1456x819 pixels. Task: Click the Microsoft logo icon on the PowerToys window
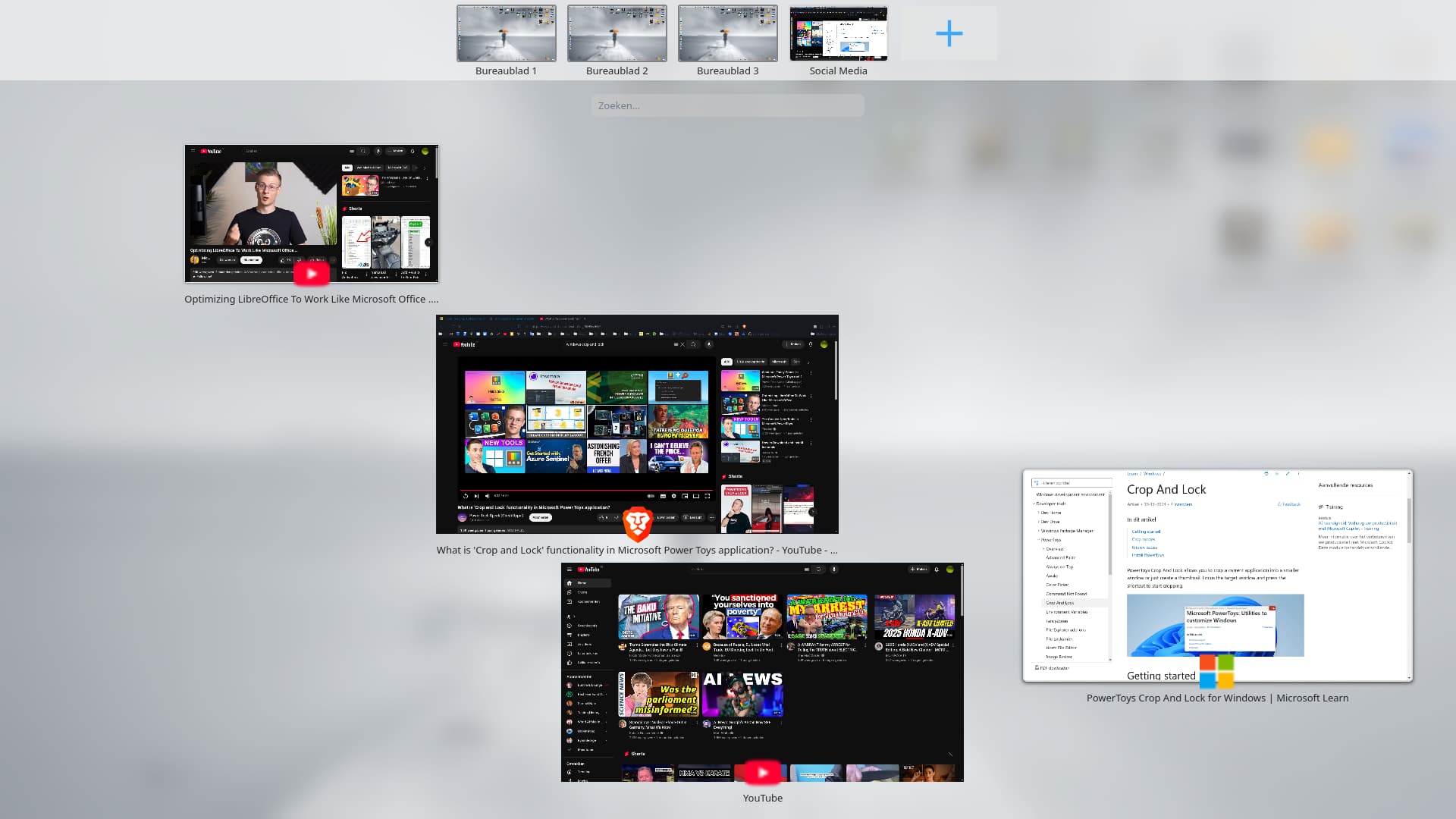[x=1216, y=672]
